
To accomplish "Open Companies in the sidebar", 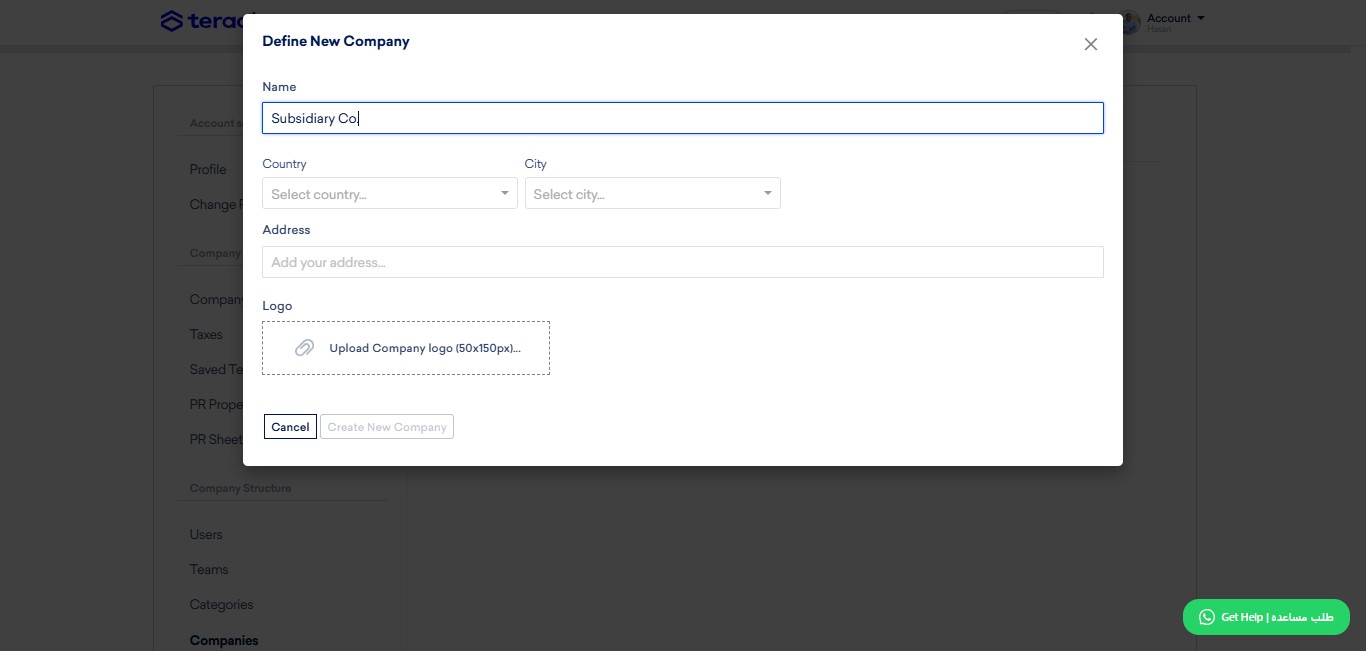I will tap(224, 640).
